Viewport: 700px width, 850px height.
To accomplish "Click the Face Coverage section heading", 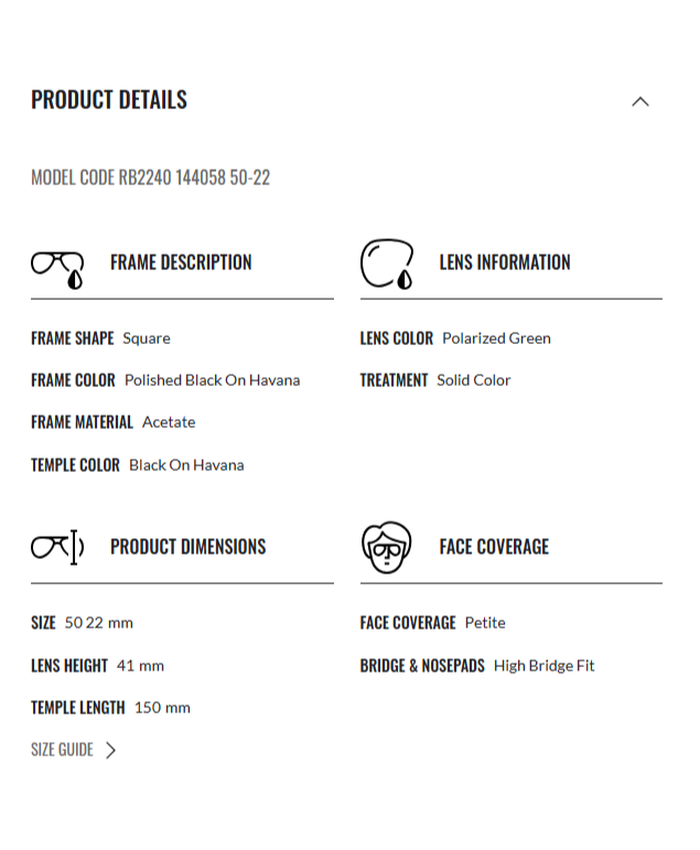I will pyautogui.click(x=494, y=547).
